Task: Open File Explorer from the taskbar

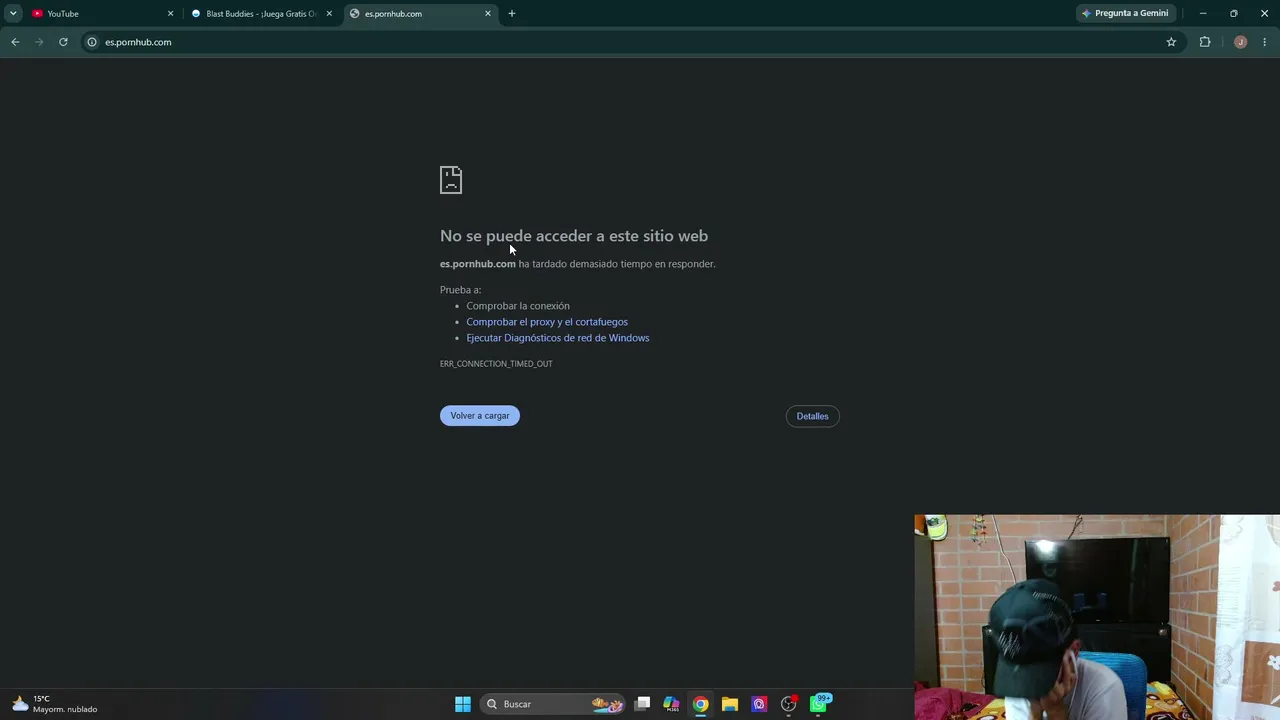Action: 730,704
